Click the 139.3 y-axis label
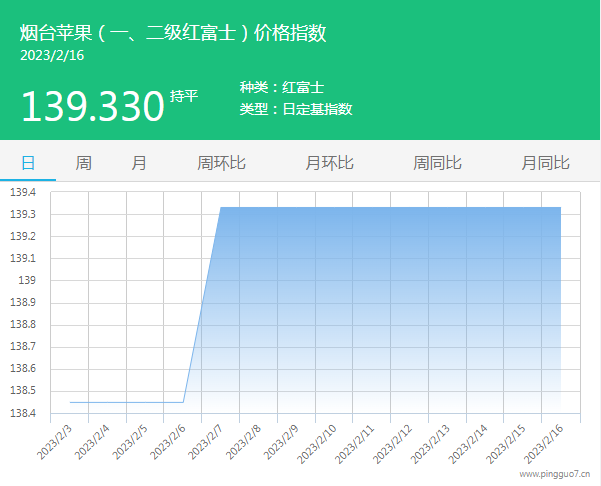The width and height of the screenshot is (601, 486). [x=23, y=214]
